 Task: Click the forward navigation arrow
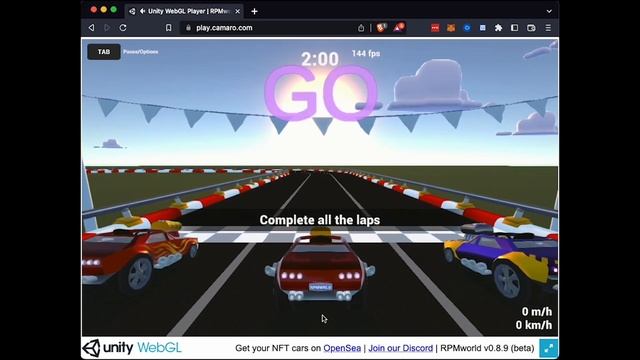[x=107, y=28]
